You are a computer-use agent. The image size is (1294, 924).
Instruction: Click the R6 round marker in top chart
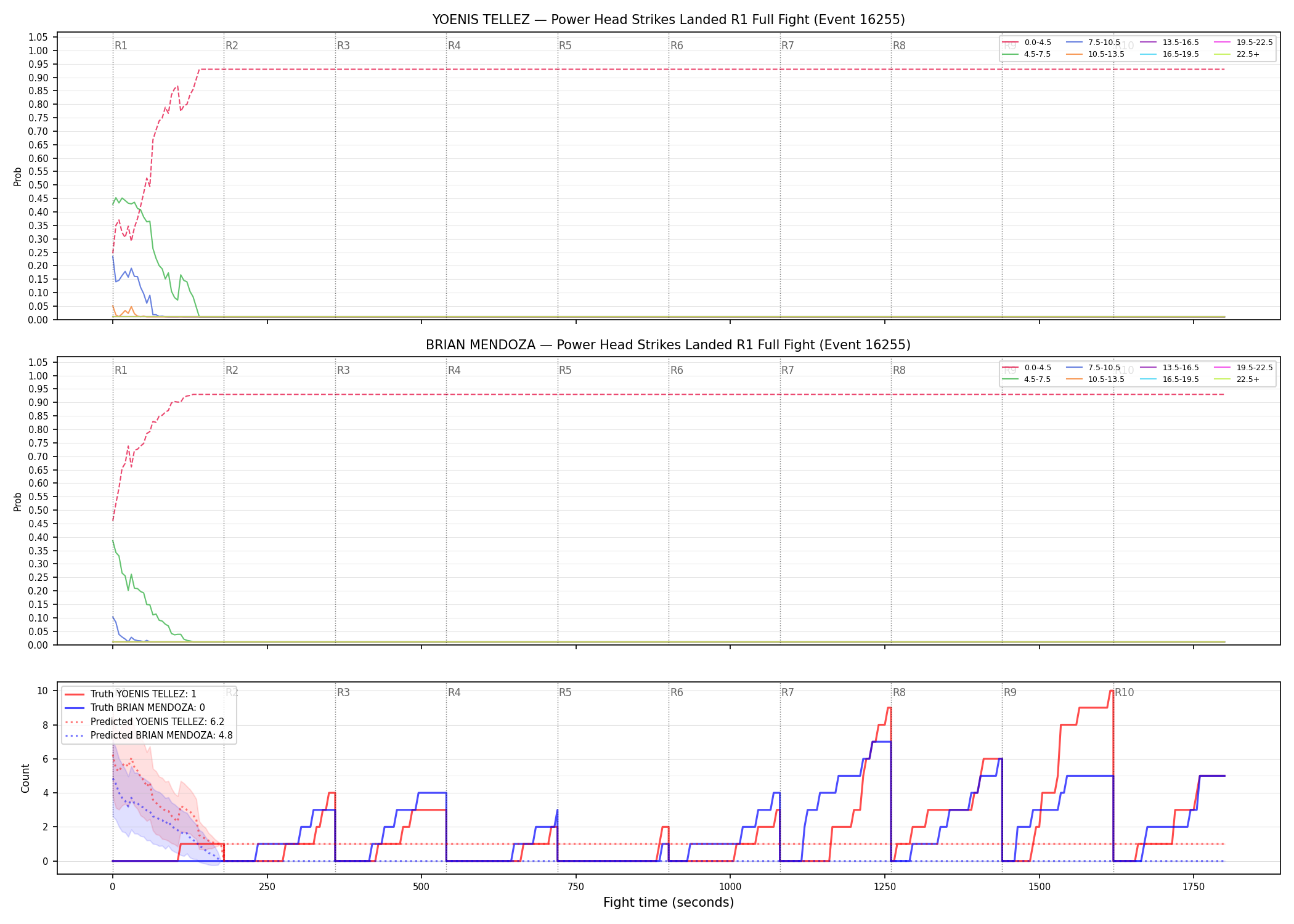pos(677,46)
